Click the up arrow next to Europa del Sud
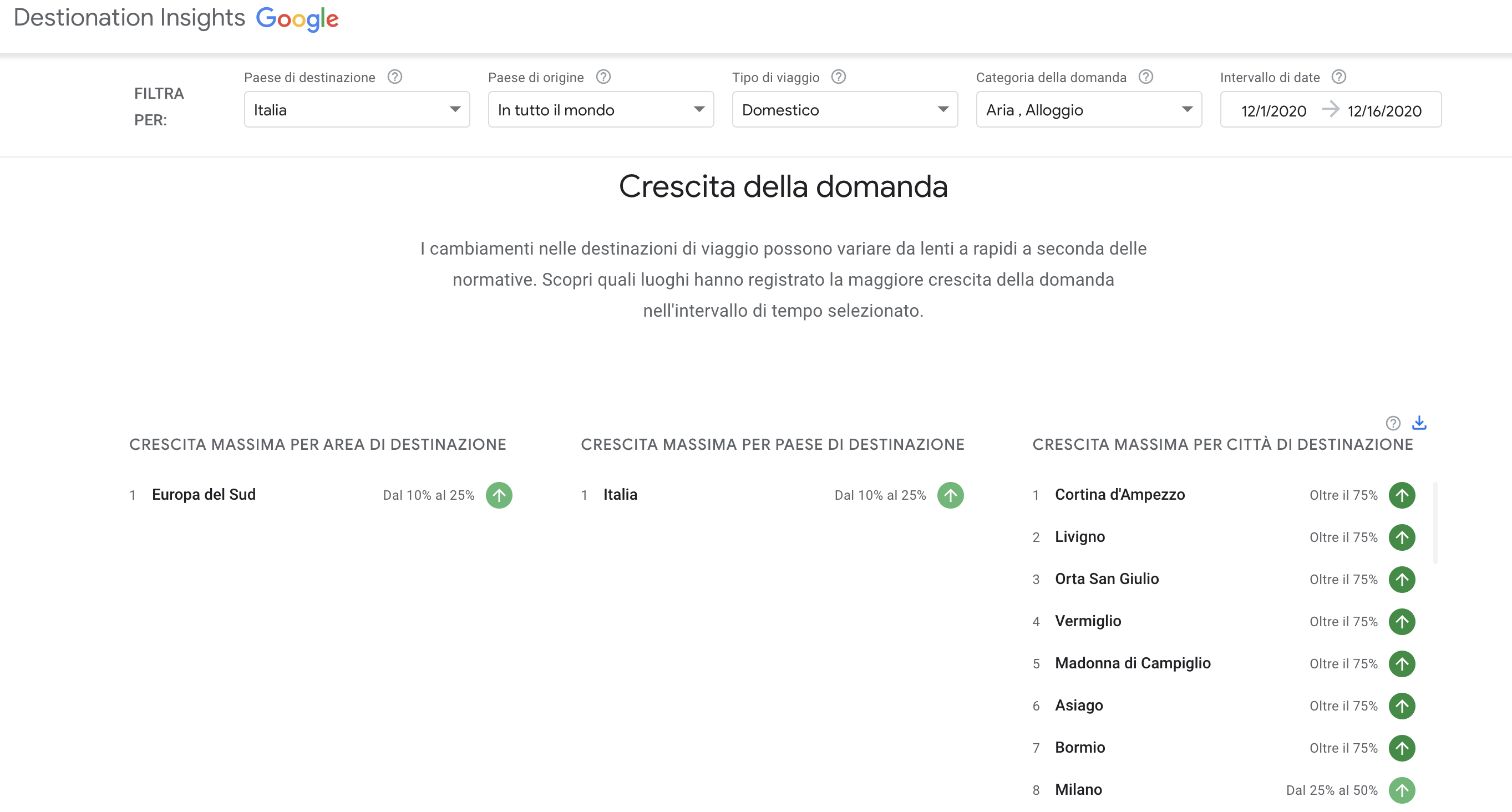Image resolution: width=1512 pixels, height=812 pixels. (499, 495)
